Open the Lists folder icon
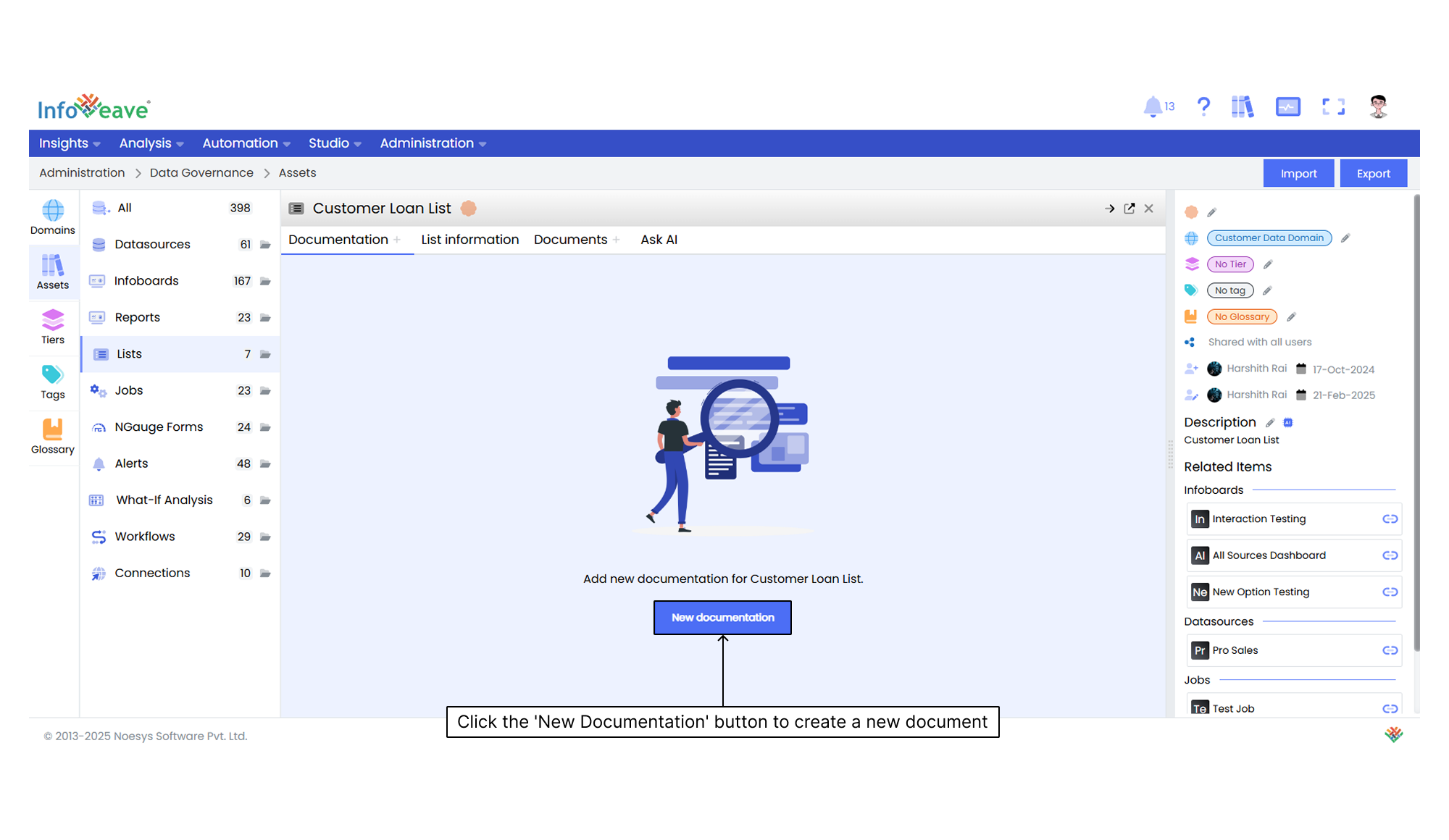Viewport: 1449px width, 840px height. coord(265,354)
